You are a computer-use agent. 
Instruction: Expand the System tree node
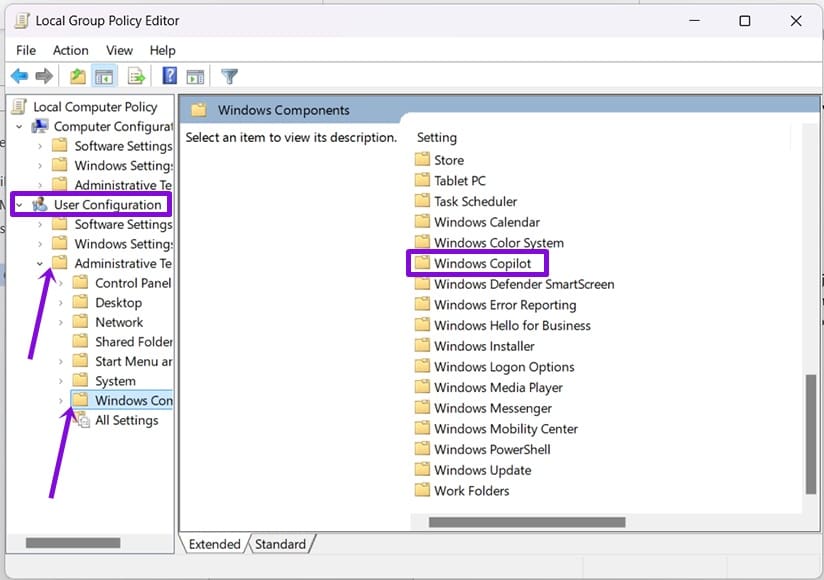pos(60,381)
